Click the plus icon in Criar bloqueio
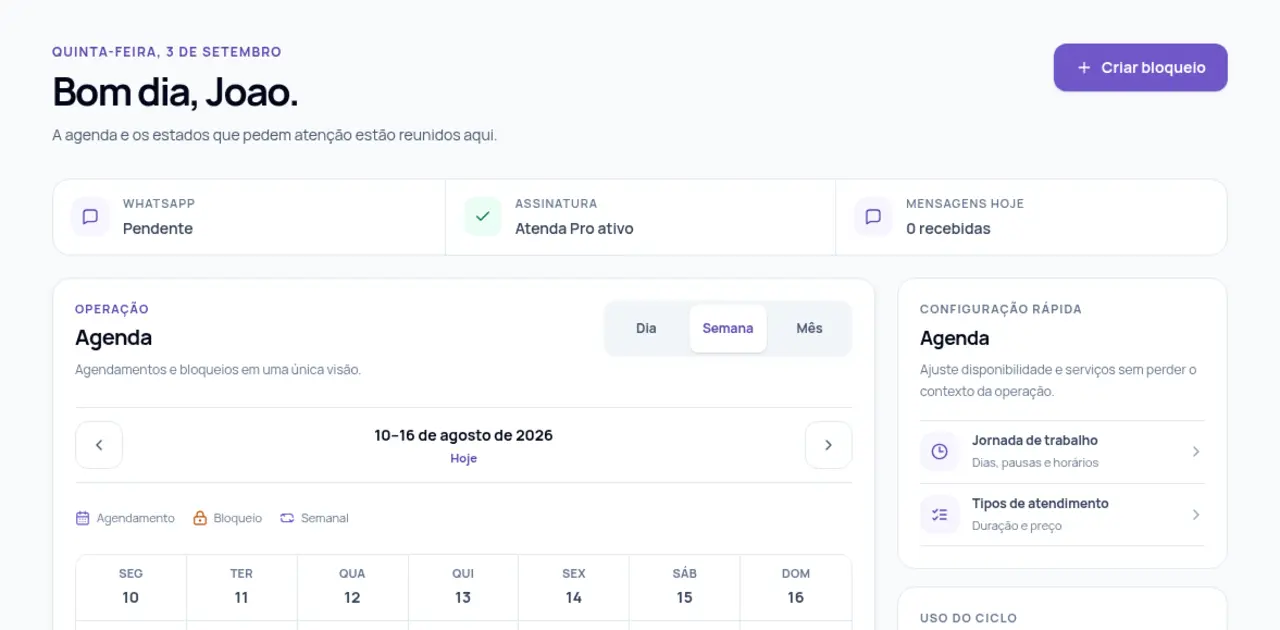The height and width of the screenshot is (630, 1280). pyautogui.click(x=1084, y=68)
